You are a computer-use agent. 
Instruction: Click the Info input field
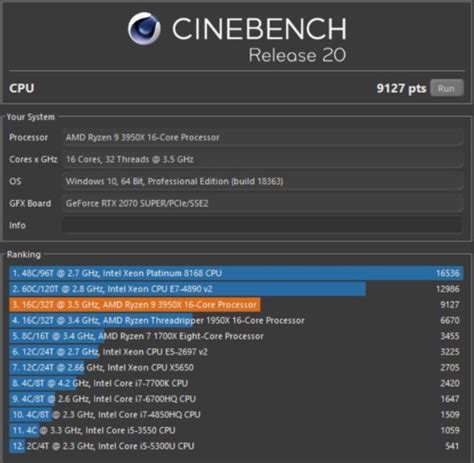point(262,225)
